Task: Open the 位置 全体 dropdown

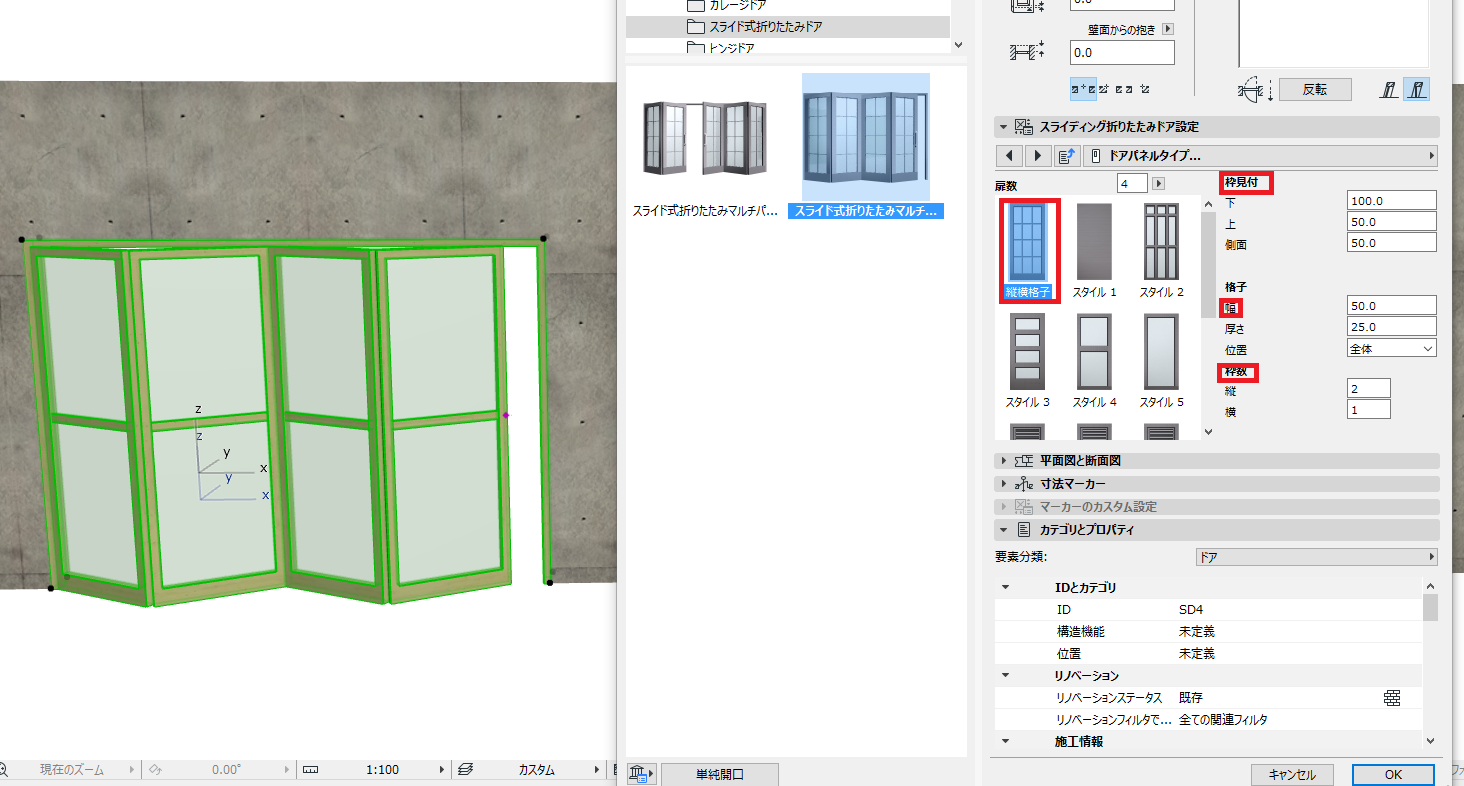Action: 1392,349
